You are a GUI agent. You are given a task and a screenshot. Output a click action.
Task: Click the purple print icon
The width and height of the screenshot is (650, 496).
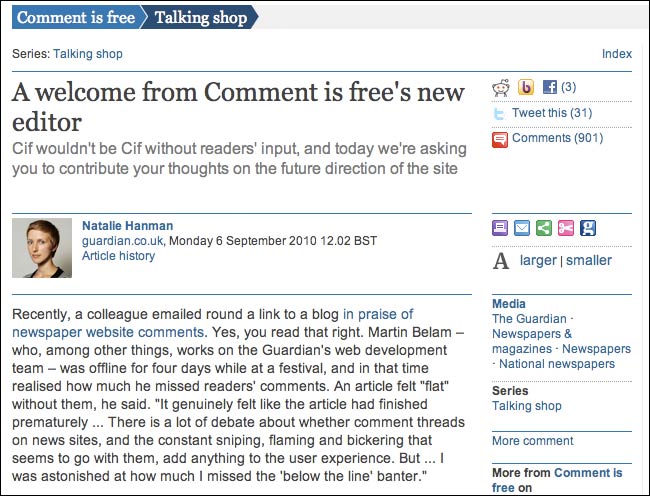[x=500, y=228]
